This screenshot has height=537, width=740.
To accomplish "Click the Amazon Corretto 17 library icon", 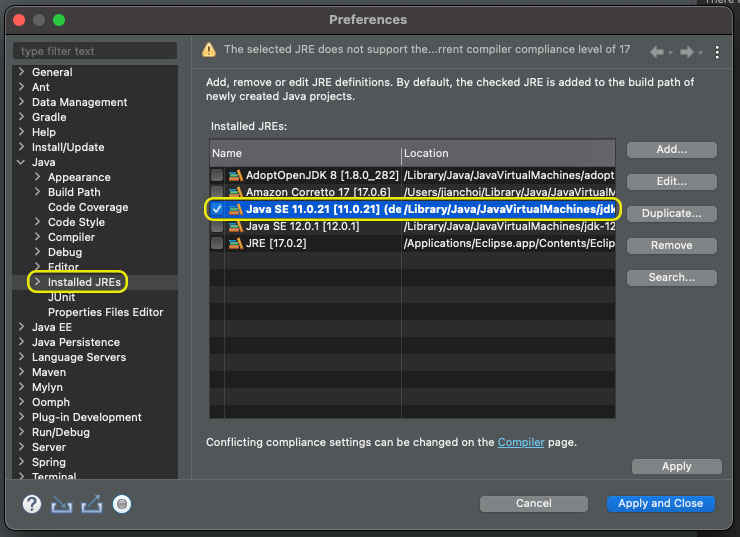I will 235,193.
